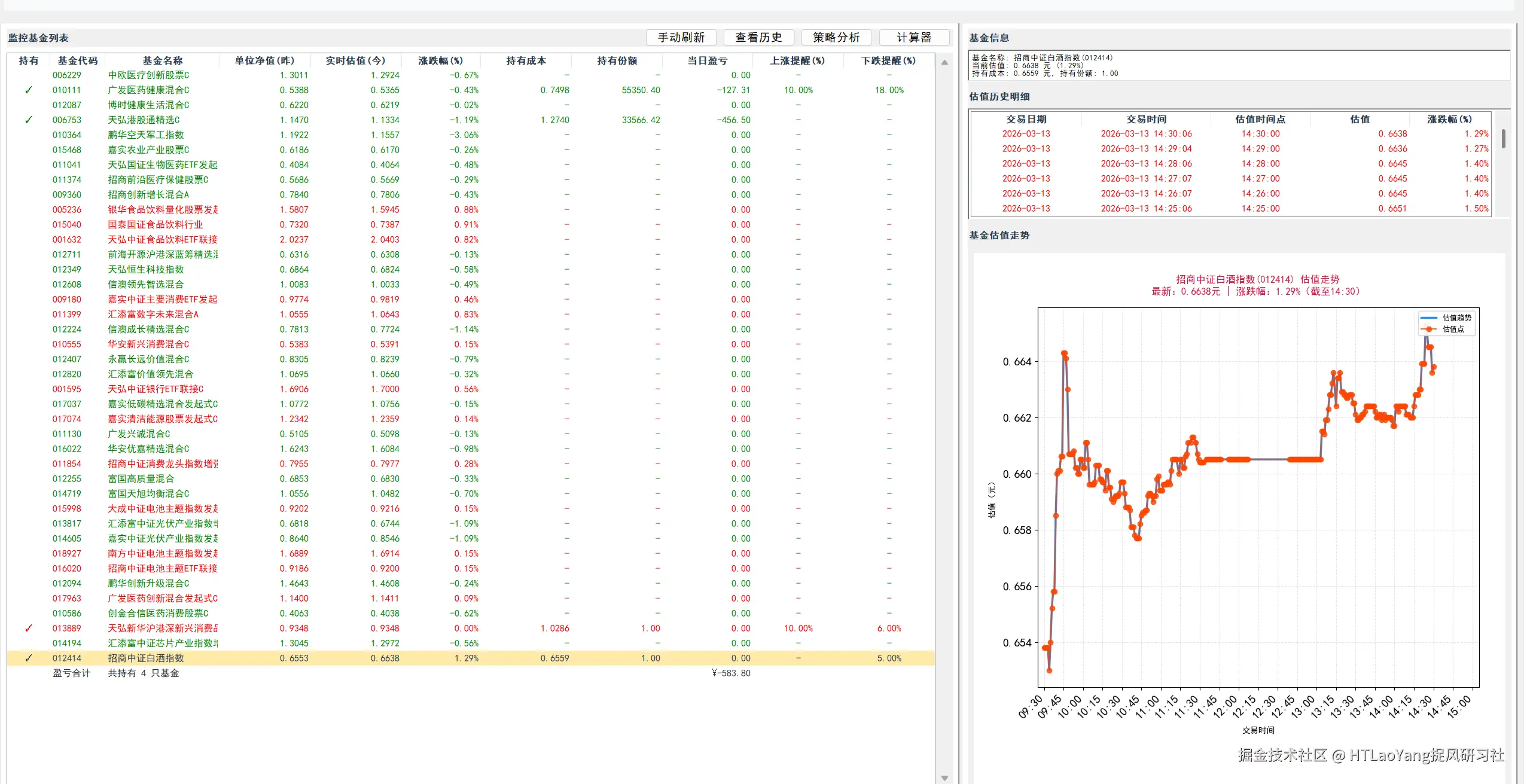Click the 交易时间 header in valuation history
This screenshot has width=1524, height=784.
point(1146,118)
